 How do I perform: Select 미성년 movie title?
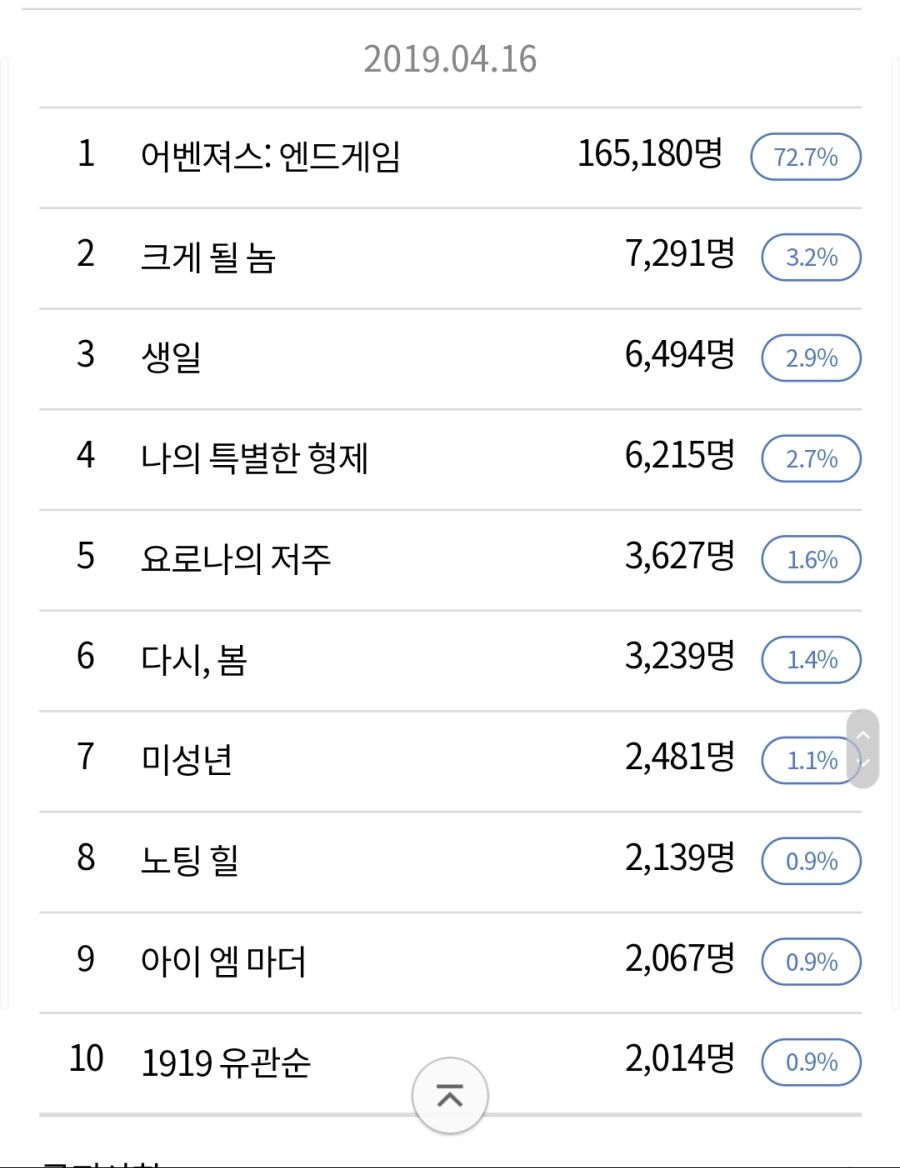pyautogui.click(x=187, y=760)
